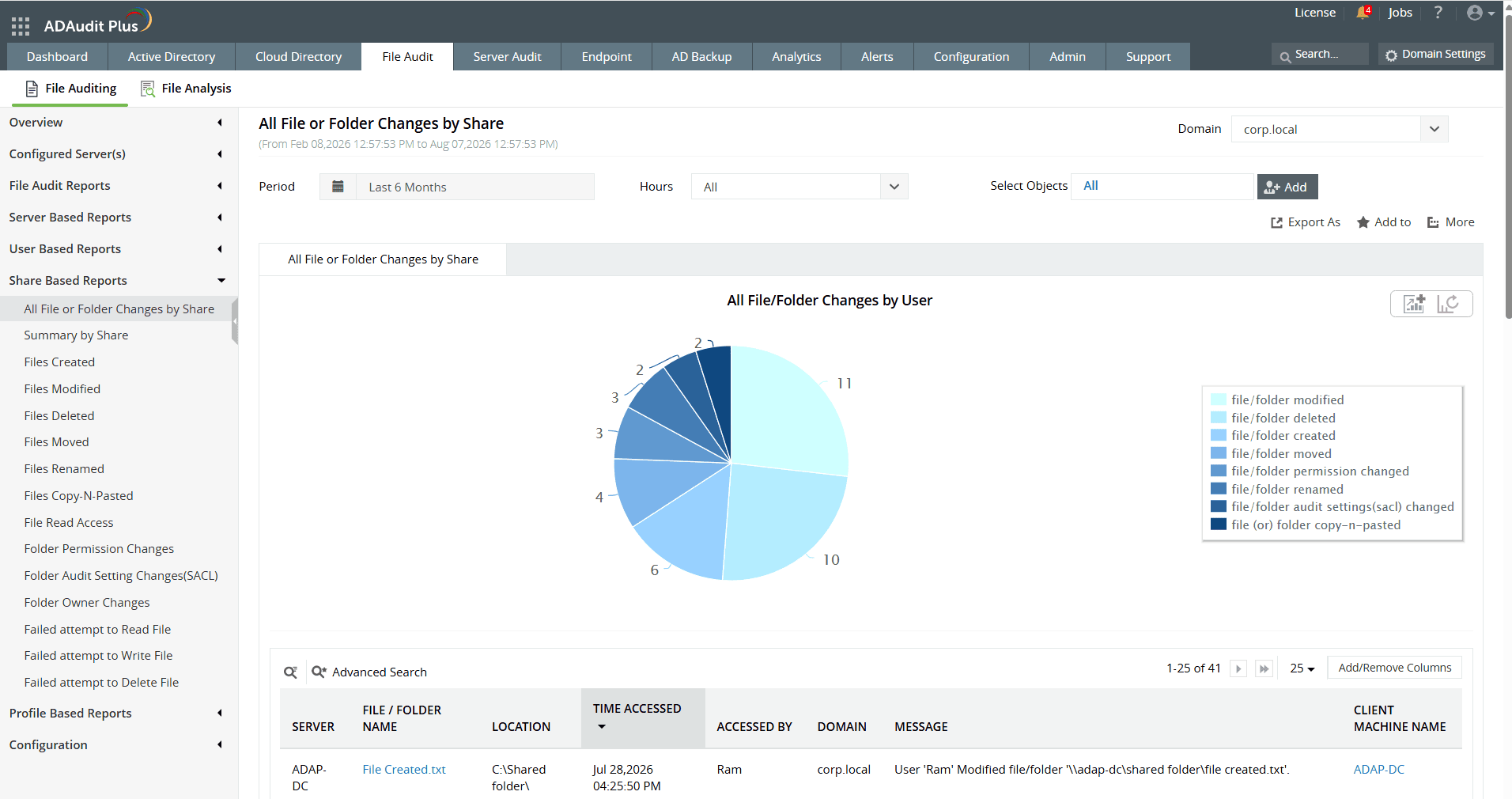Viewport: 1512px width, 799px height.
Task: Select Failed attempt to Write File
Action: pyautogui.click(x=98, y=656)
